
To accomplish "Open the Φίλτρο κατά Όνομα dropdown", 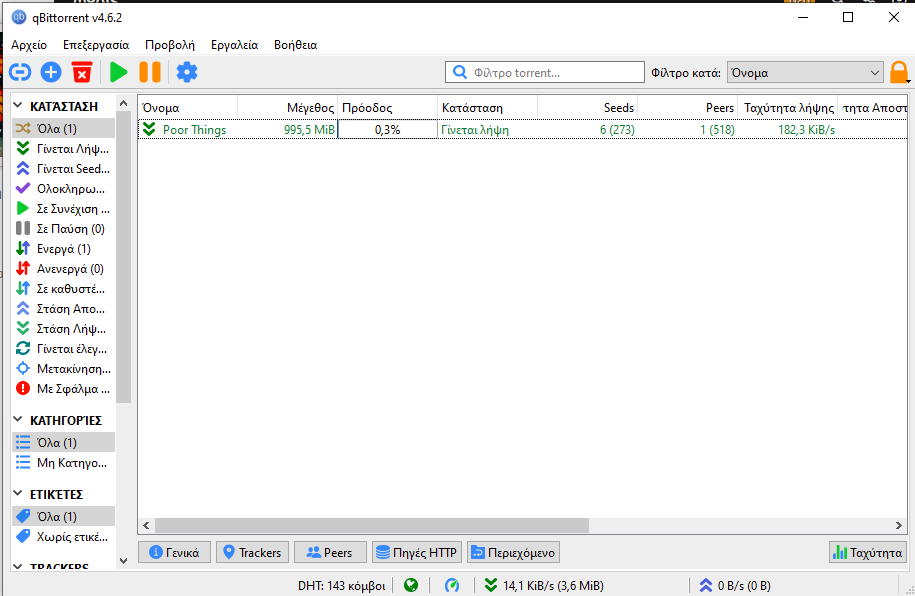I will 805,72.
